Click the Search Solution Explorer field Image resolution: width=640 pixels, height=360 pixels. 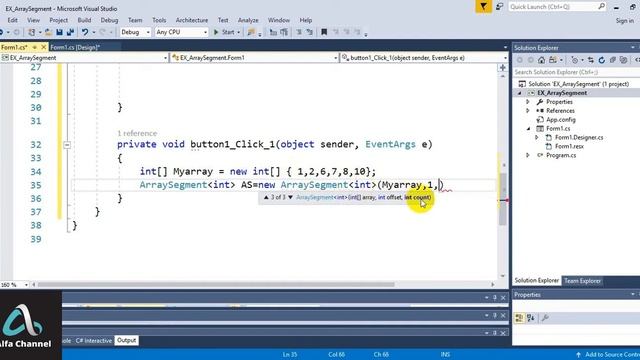[576, 72]
